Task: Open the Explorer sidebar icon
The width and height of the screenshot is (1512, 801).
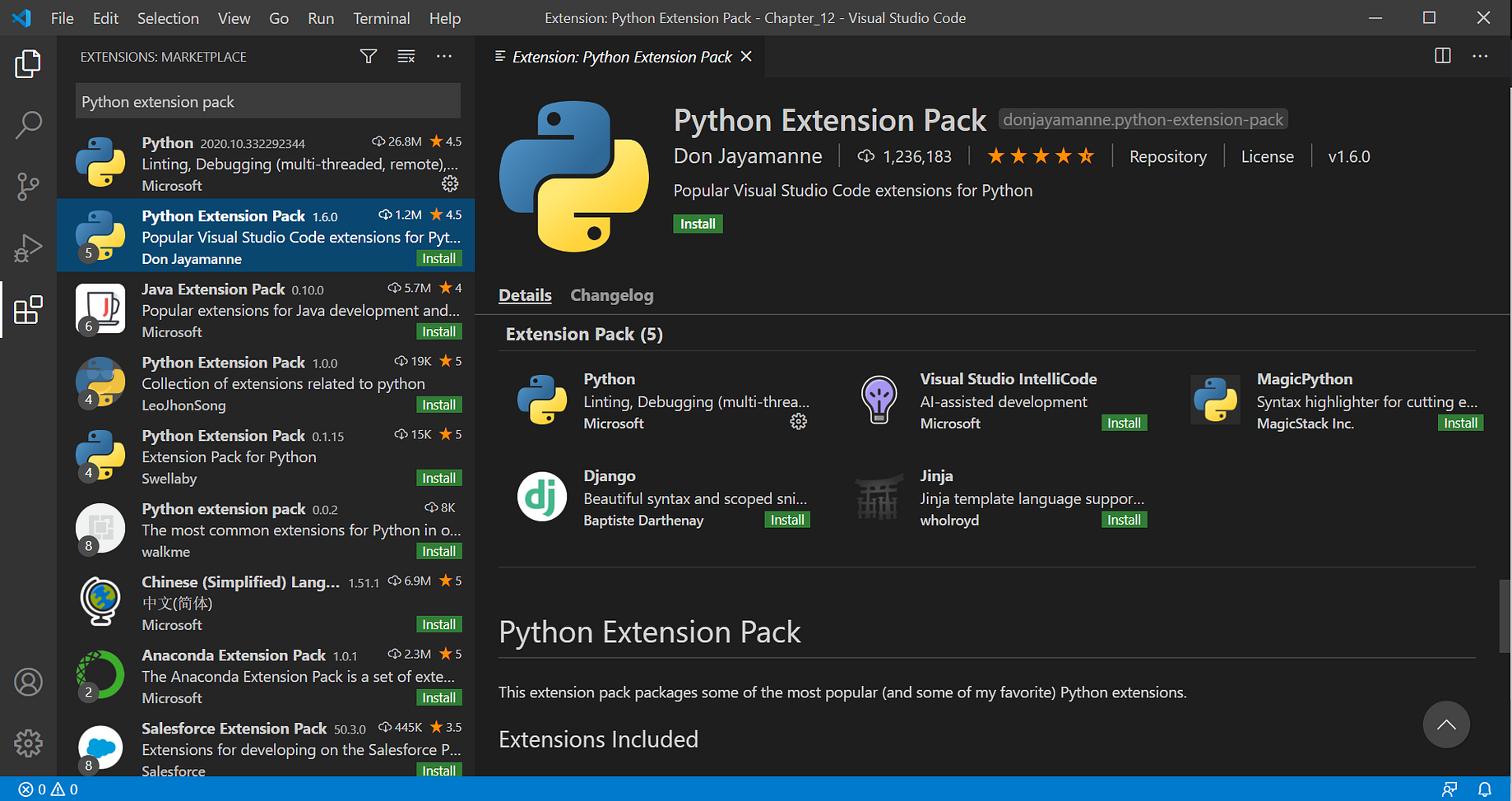Action: click(28, 64)
